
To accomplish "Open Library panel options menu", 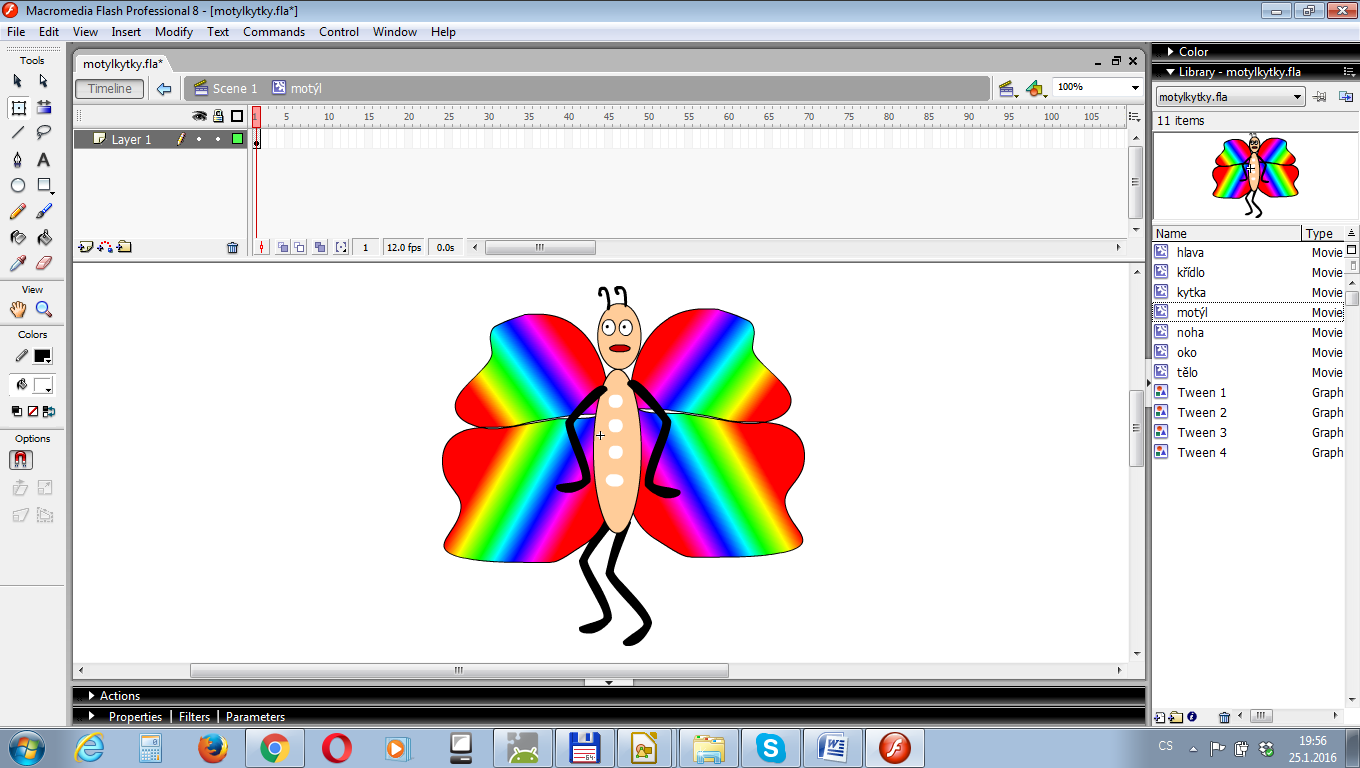I will tap(1349, 72).
